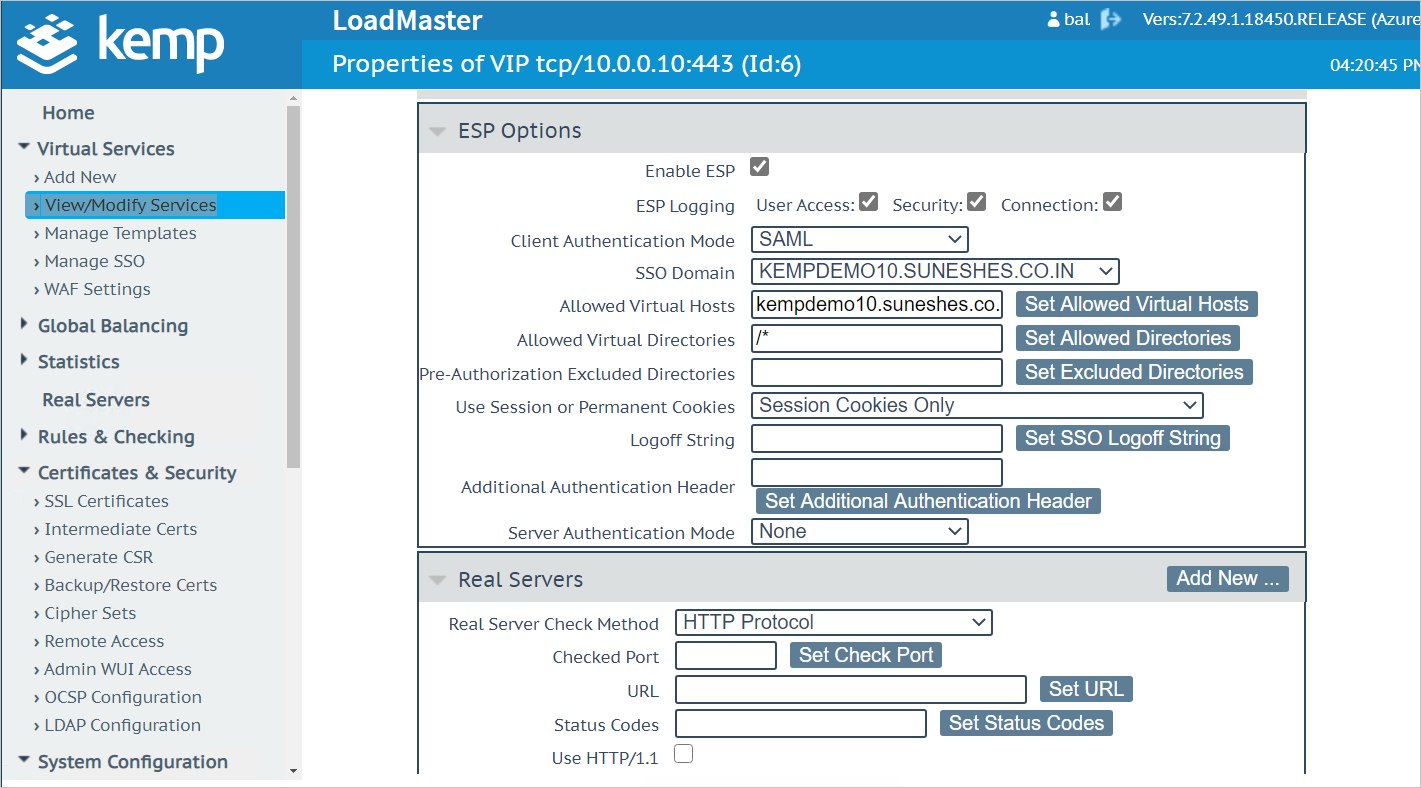The width and height of the screenshot is (1421, 788).
Task: Open the Client Authentication Mode dropdown
Action: pos(858,239)
